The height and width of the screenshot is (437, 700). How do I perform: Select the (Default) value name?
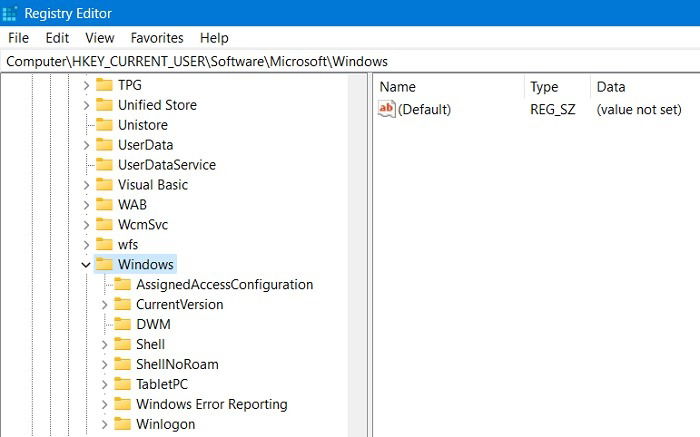click(424, 109)
